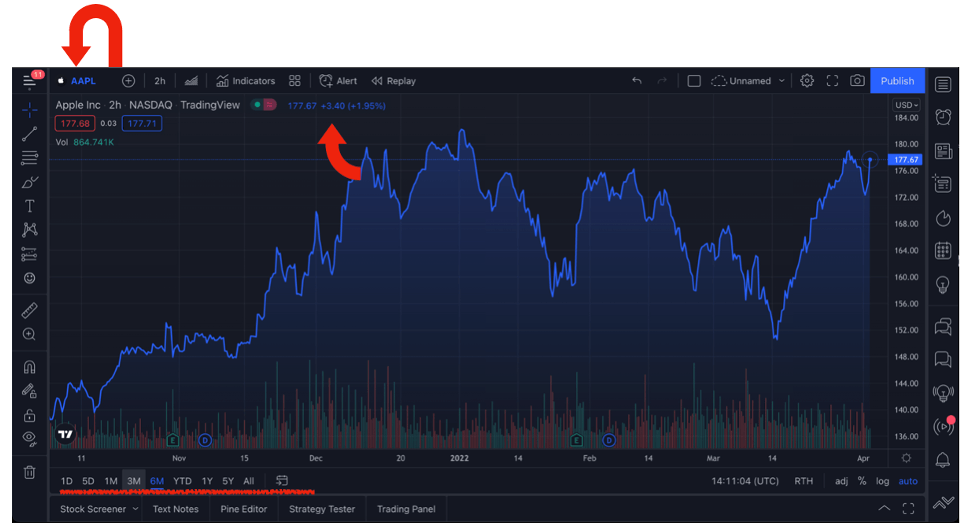The image size is (964, 526).
Task: Enter fullscreen mode from top toolbar
Action: [832, 80]
